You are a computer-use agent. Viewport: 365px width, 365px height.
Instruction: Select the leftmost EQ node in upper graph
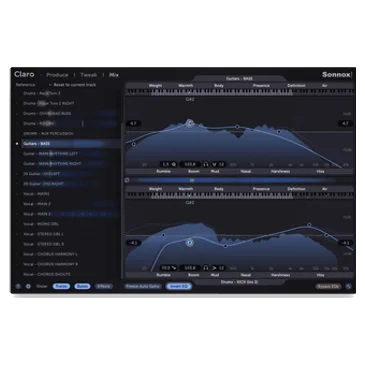click(134, 144)
